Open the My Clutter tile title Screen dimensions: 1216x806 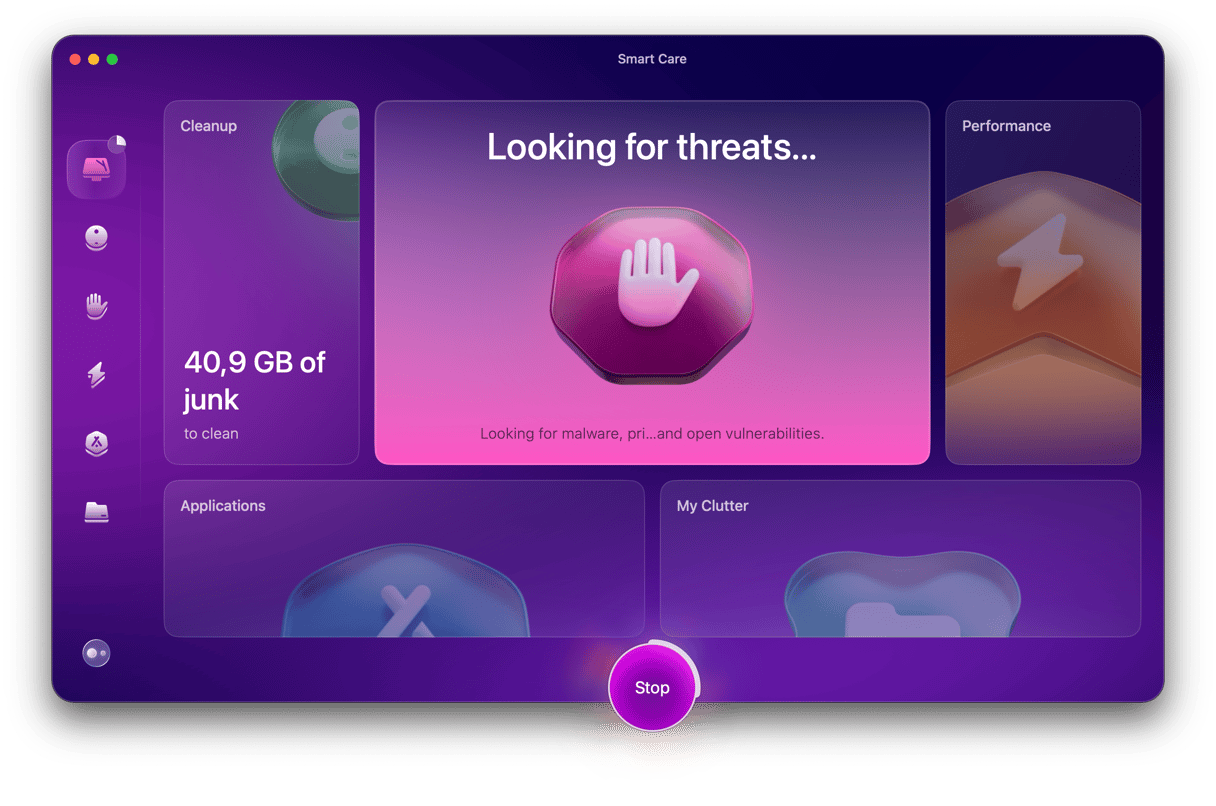point(712,506)
